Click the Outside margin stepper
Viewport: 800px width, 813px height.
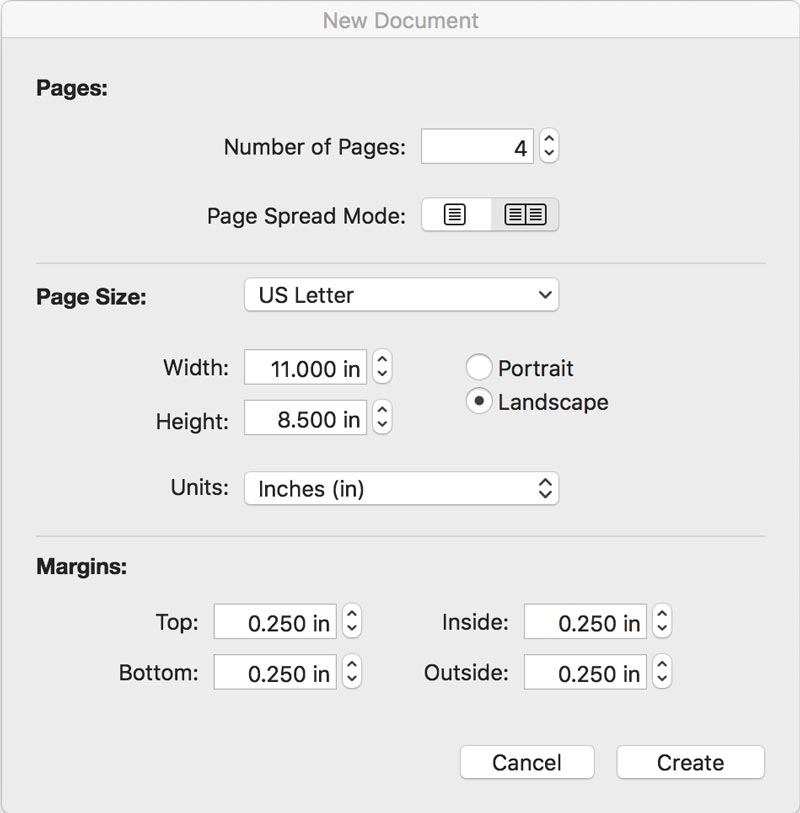coord(662,673)
